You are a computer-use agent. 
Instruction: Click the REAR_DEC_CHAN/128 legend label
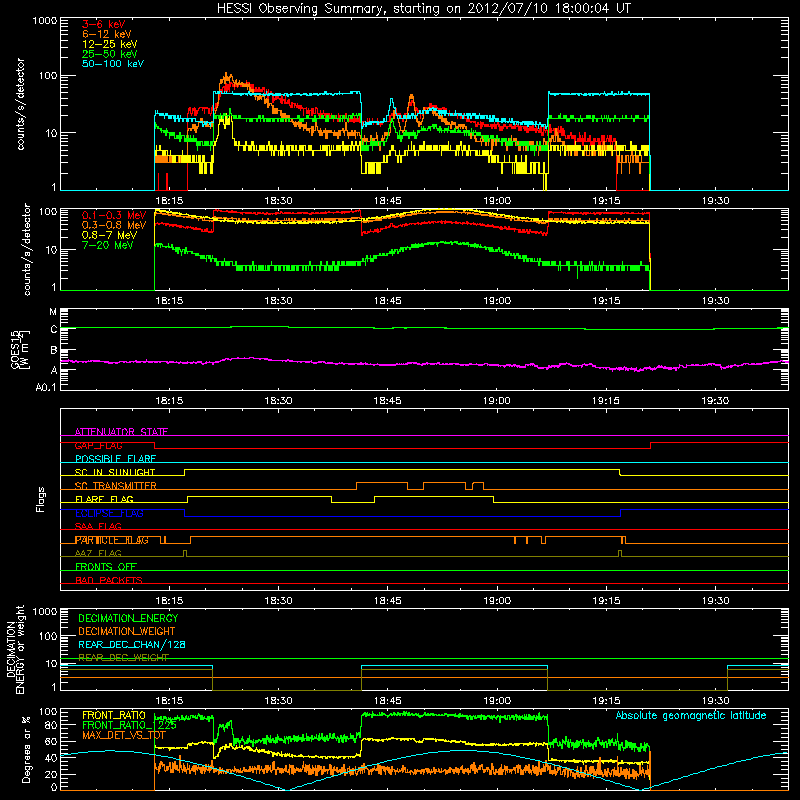pyautogui.click(x=132, y=644)
